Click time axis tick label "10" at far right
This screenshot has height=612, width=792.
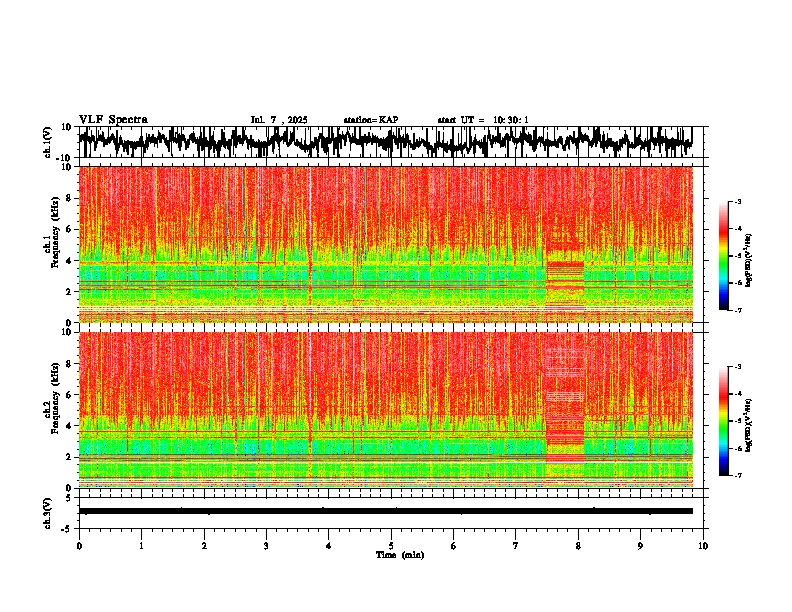click(703, 546)
